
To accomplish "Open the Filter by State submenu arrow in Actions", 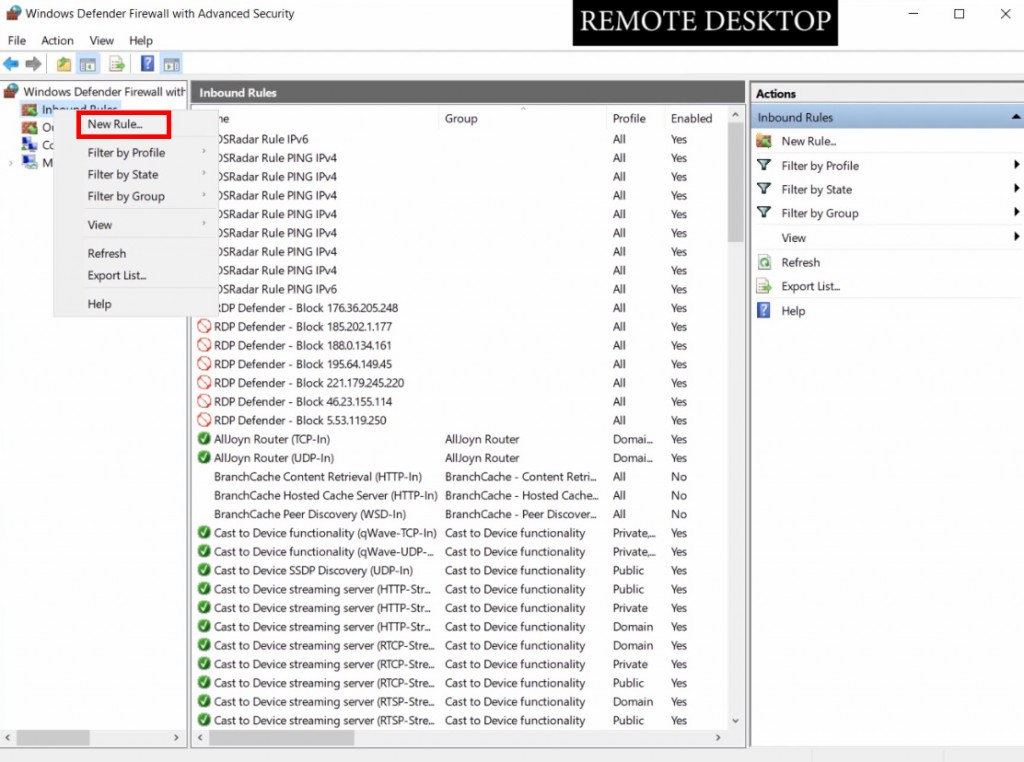I will [1016, 189].
